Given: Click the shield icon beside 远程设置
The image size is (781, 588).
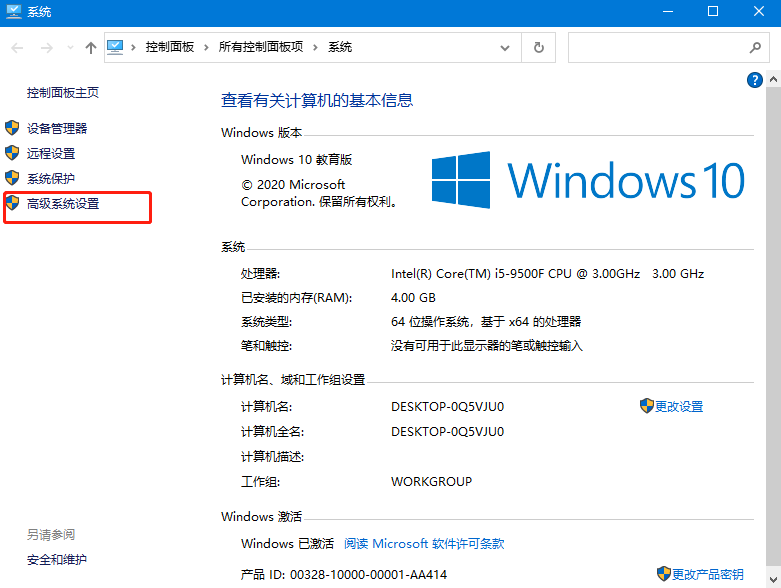Looking at the screenshot, I should 12,153.
